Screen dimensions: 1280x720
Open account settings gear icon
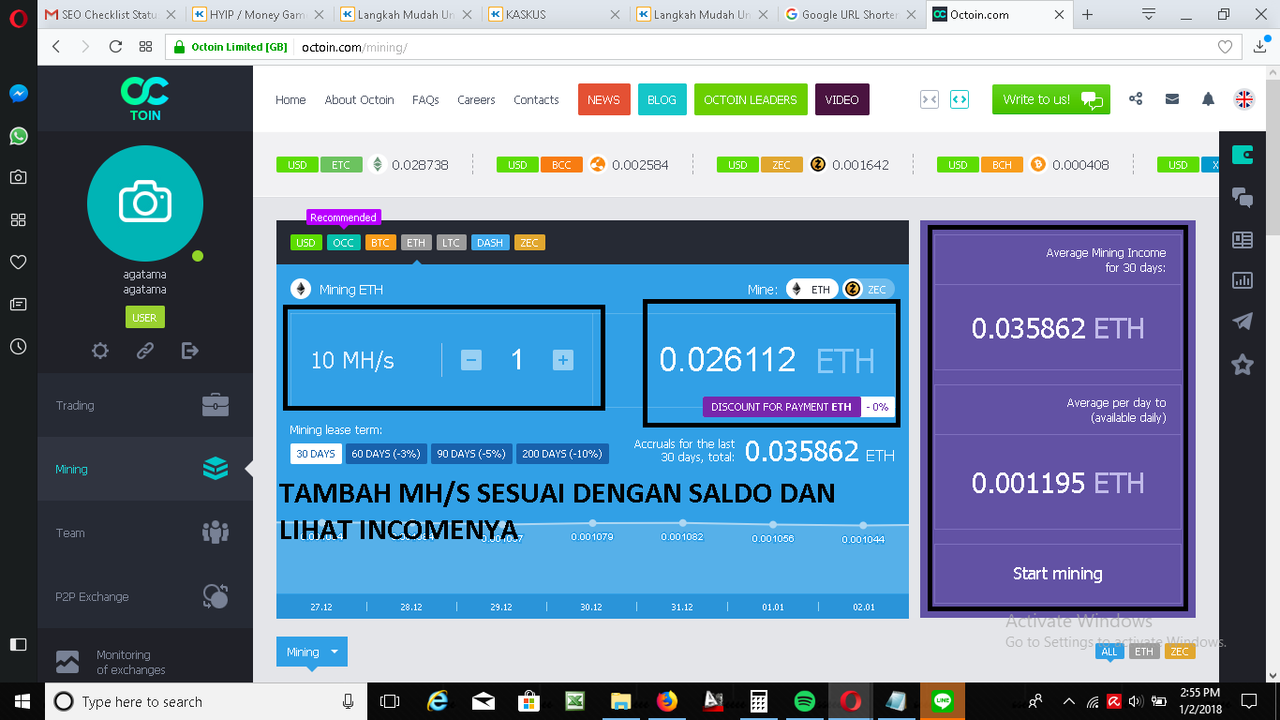click(100, 351)
